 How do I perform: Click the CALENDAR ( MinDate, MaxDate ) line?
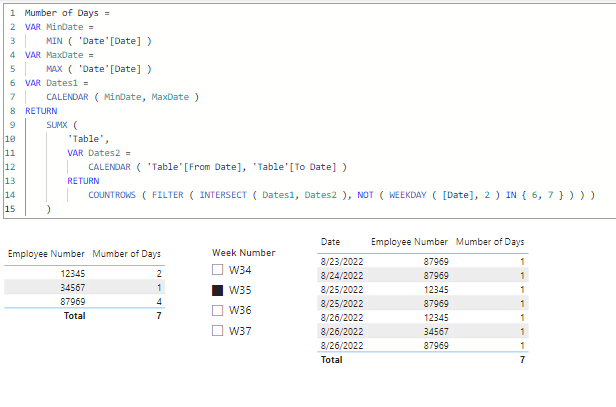point(123,97)
